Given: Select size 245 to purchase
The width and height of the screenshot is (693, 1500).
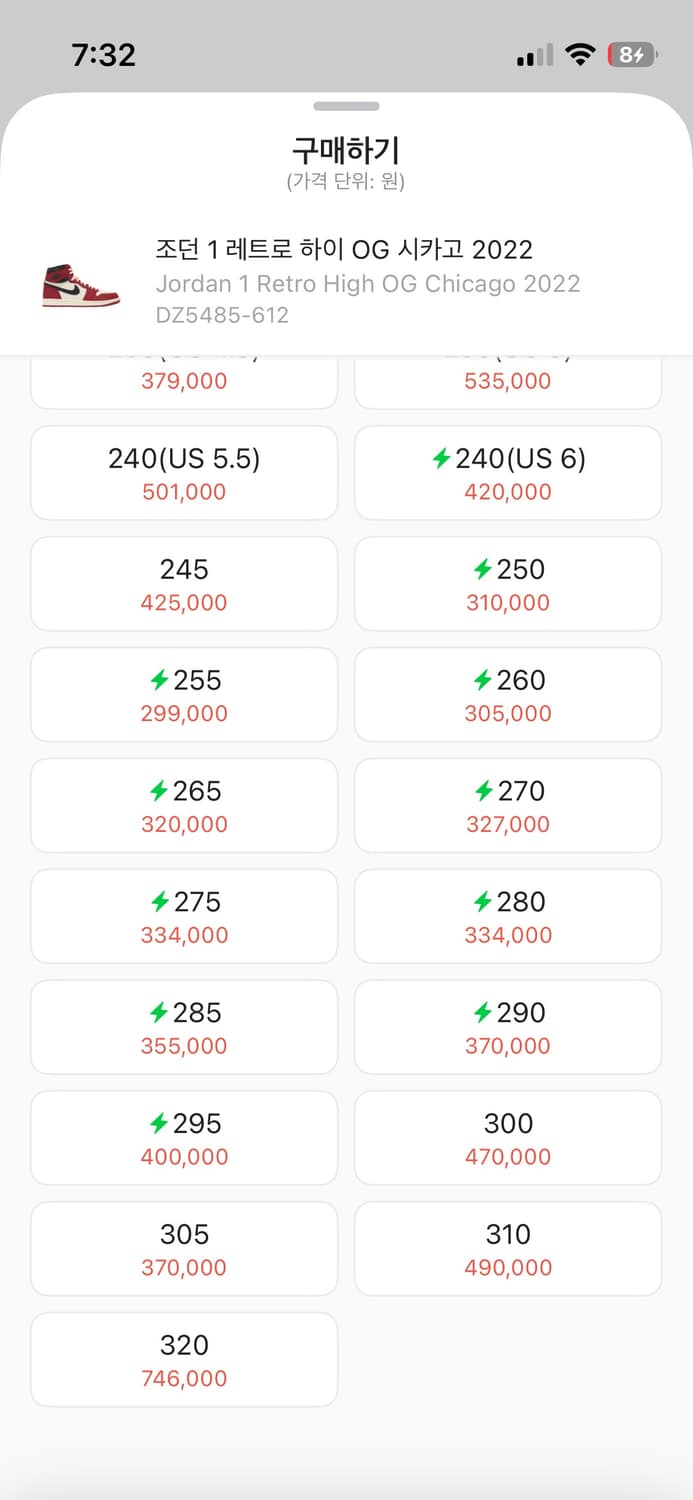Looking at the screenshot, I should tap(184, 583).
